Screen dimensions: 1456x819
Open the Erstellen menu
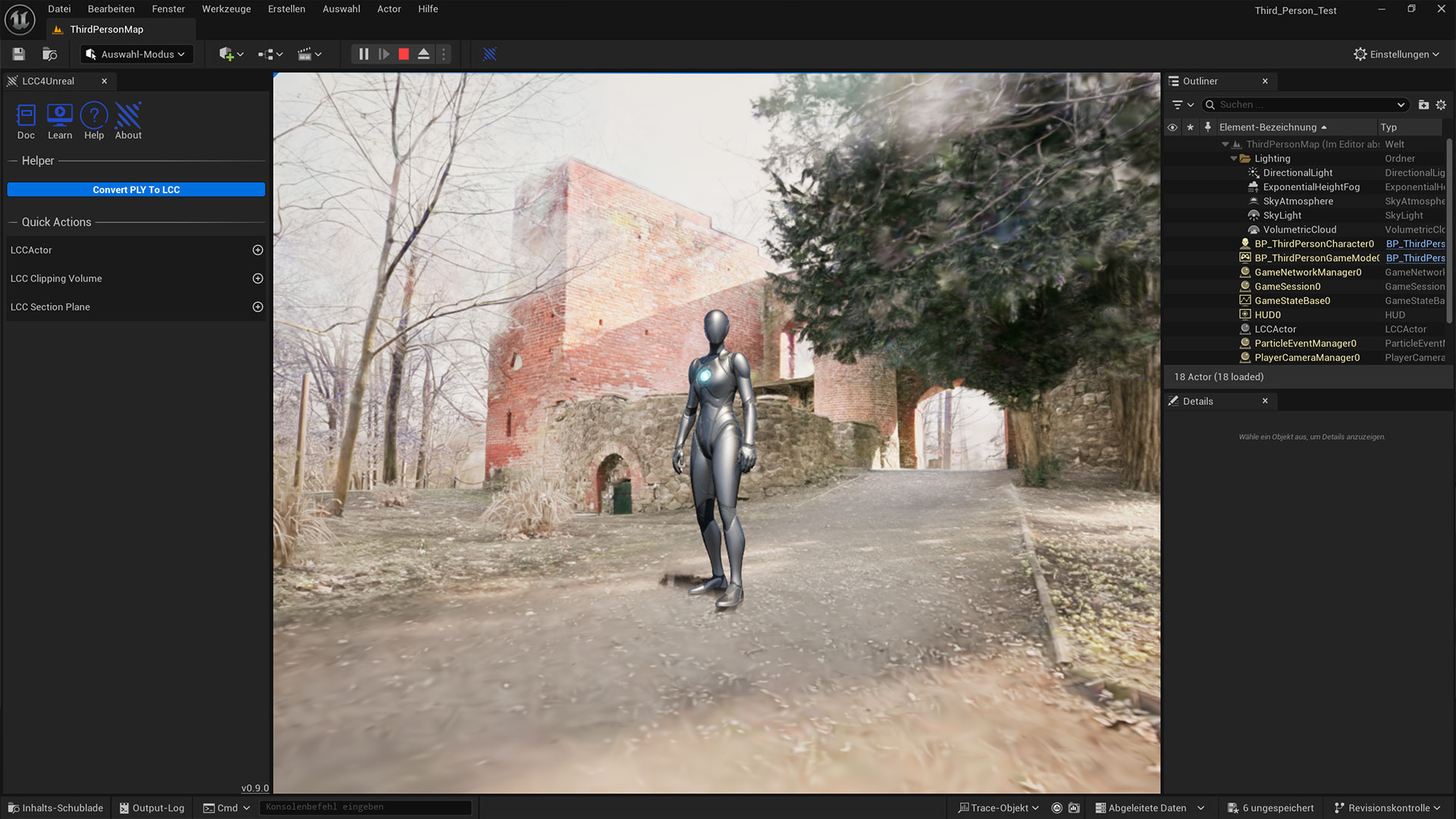pyautogui.click(x=287, y=9)
